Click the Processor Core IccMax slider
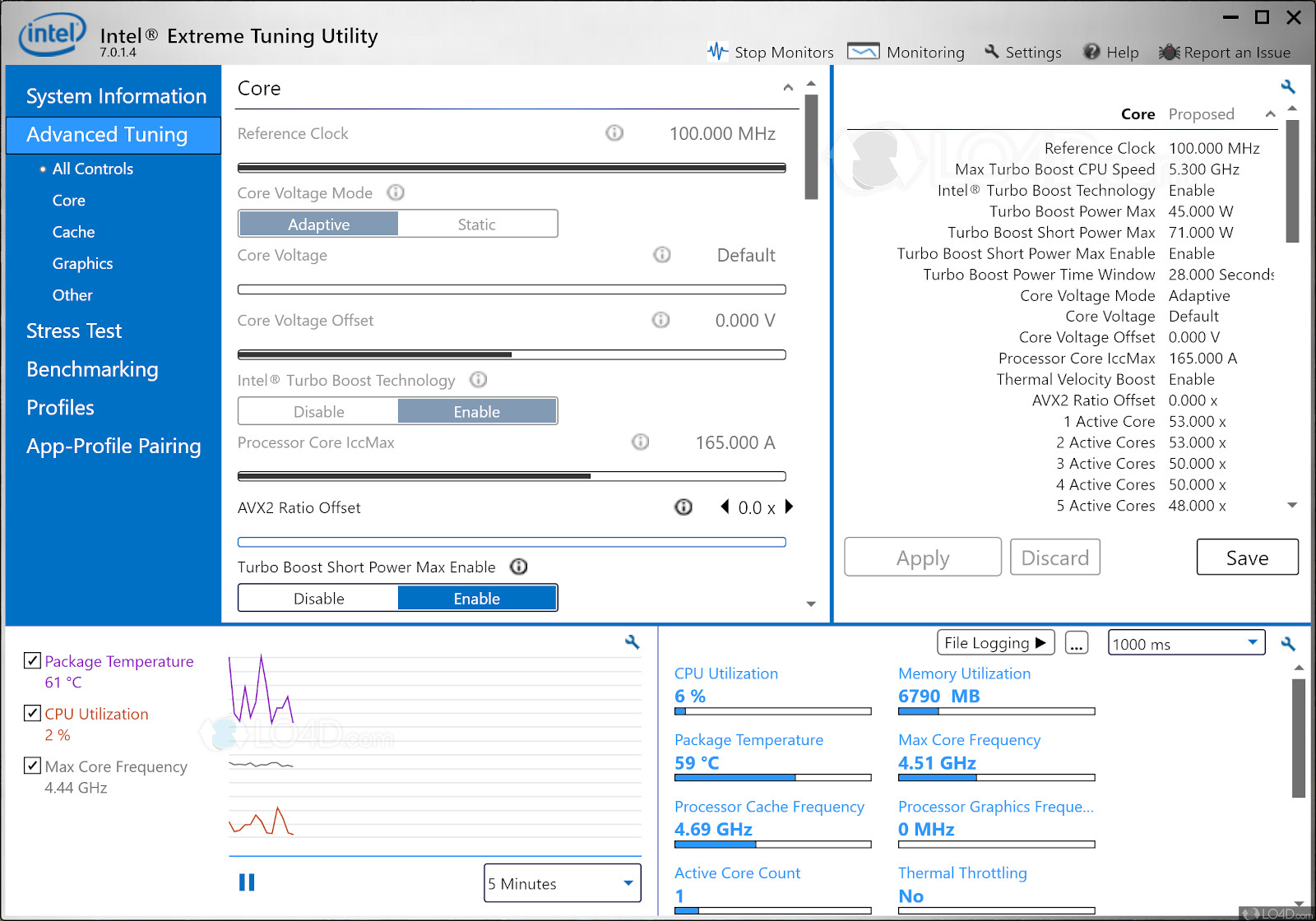 coord(512,476)
